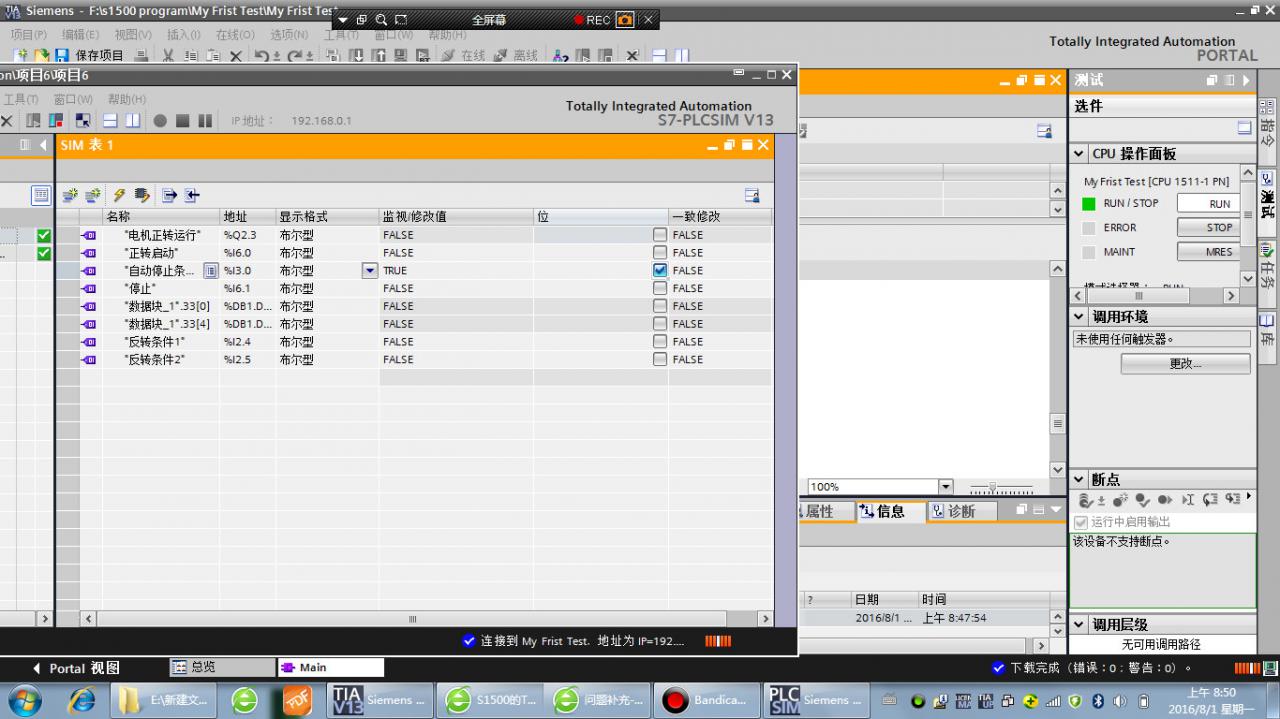The image size is (1280, 719).
Task: Open the zoom percentage dropdown at 100%
Action: pos(946,487)
